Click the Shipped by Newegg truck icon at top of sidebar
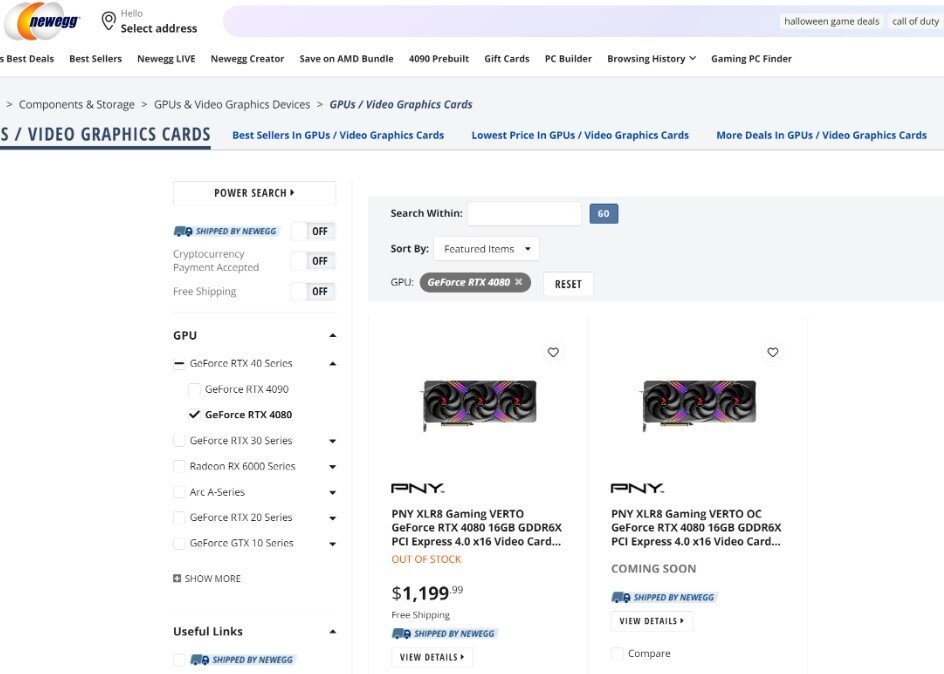The height and width of the screenshot is (674, 944). coord(183,231)
